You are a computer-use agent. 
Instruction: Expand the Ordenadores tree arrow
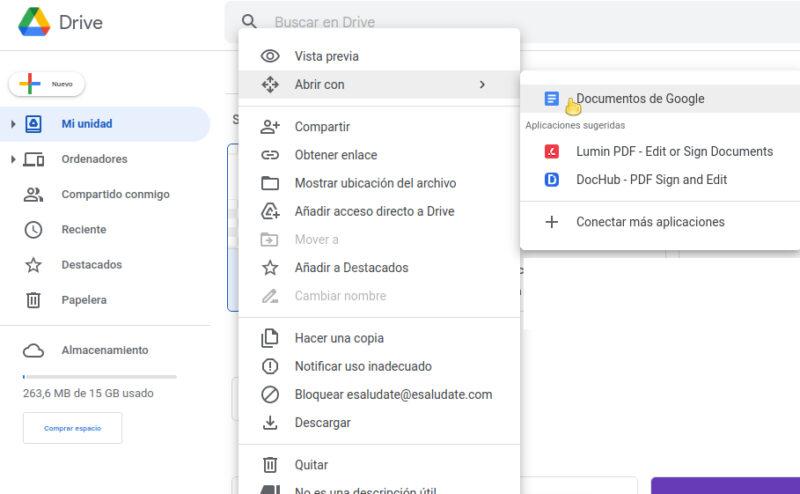13,159
